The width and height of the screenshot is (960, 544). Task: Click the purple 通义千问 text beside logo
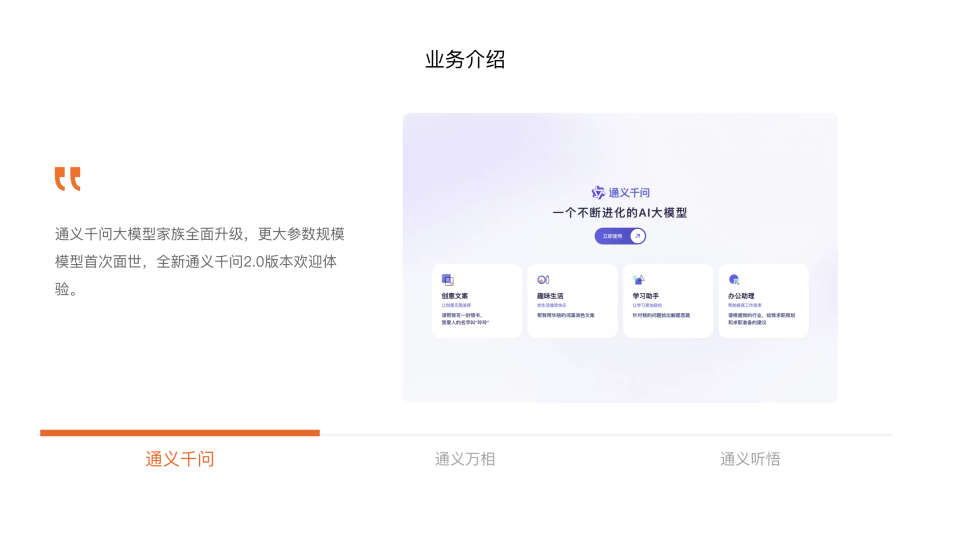(629, 193)
